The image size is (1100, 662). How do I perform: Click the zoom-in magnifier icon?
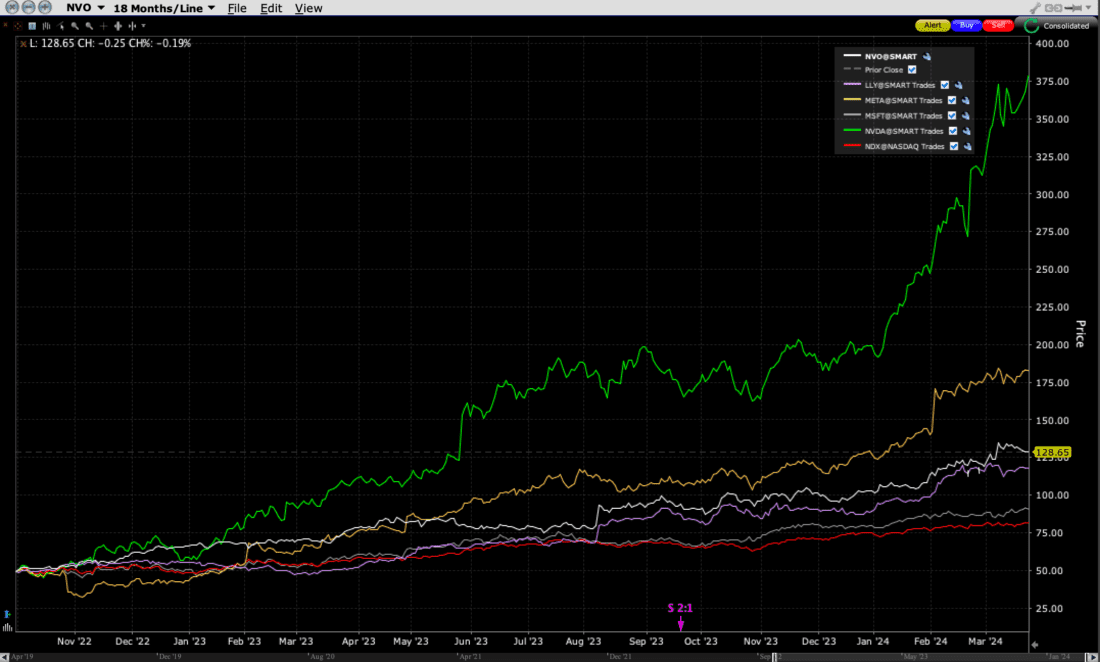75,25
